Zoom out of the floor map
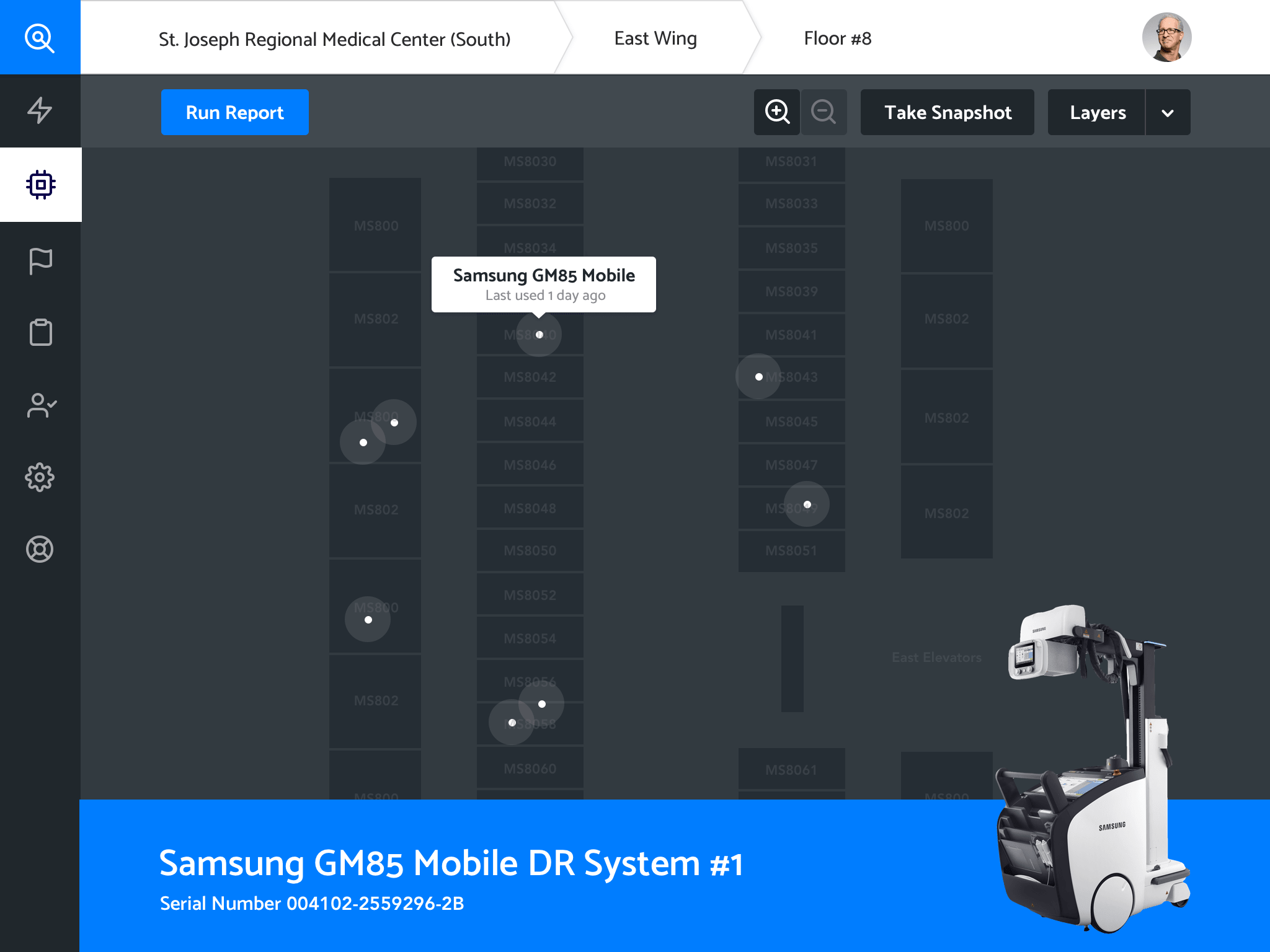Image resolution: width=1270 pixels, height=952 pixels. [x=824, y=112]
